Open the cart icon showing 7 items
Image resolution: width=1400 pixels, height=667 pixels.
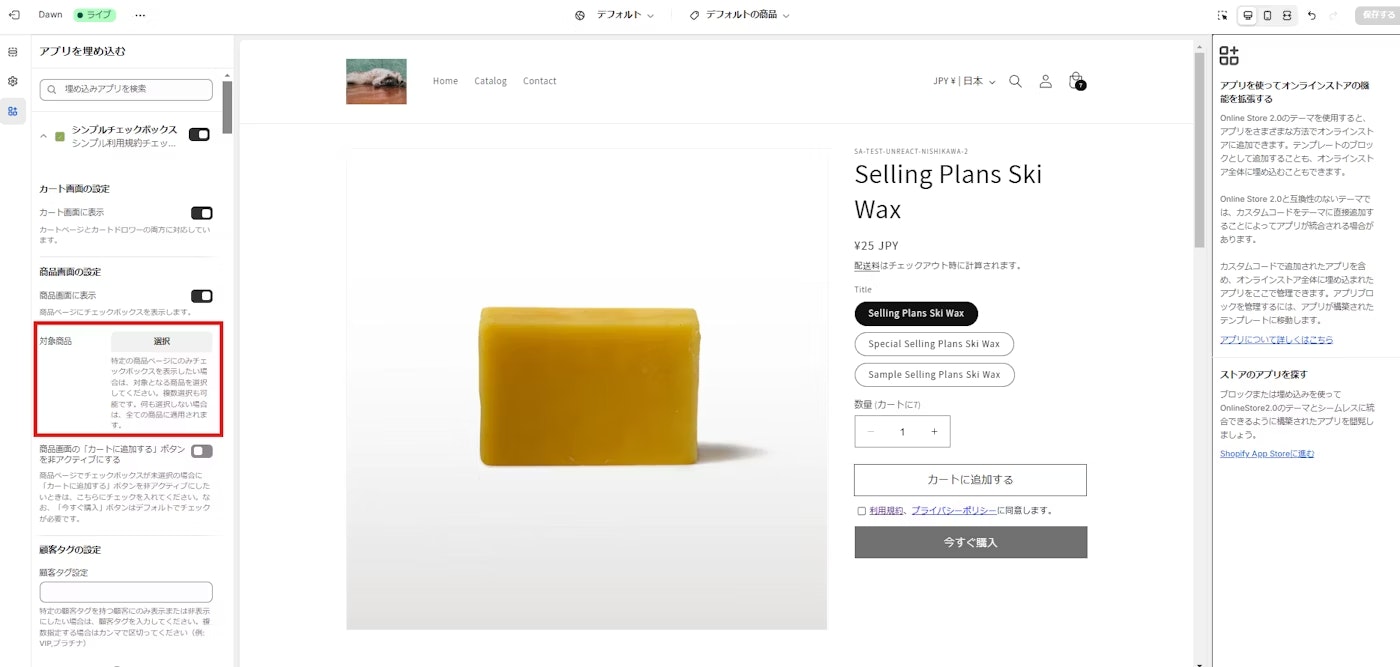click(x=1075, y=81)
